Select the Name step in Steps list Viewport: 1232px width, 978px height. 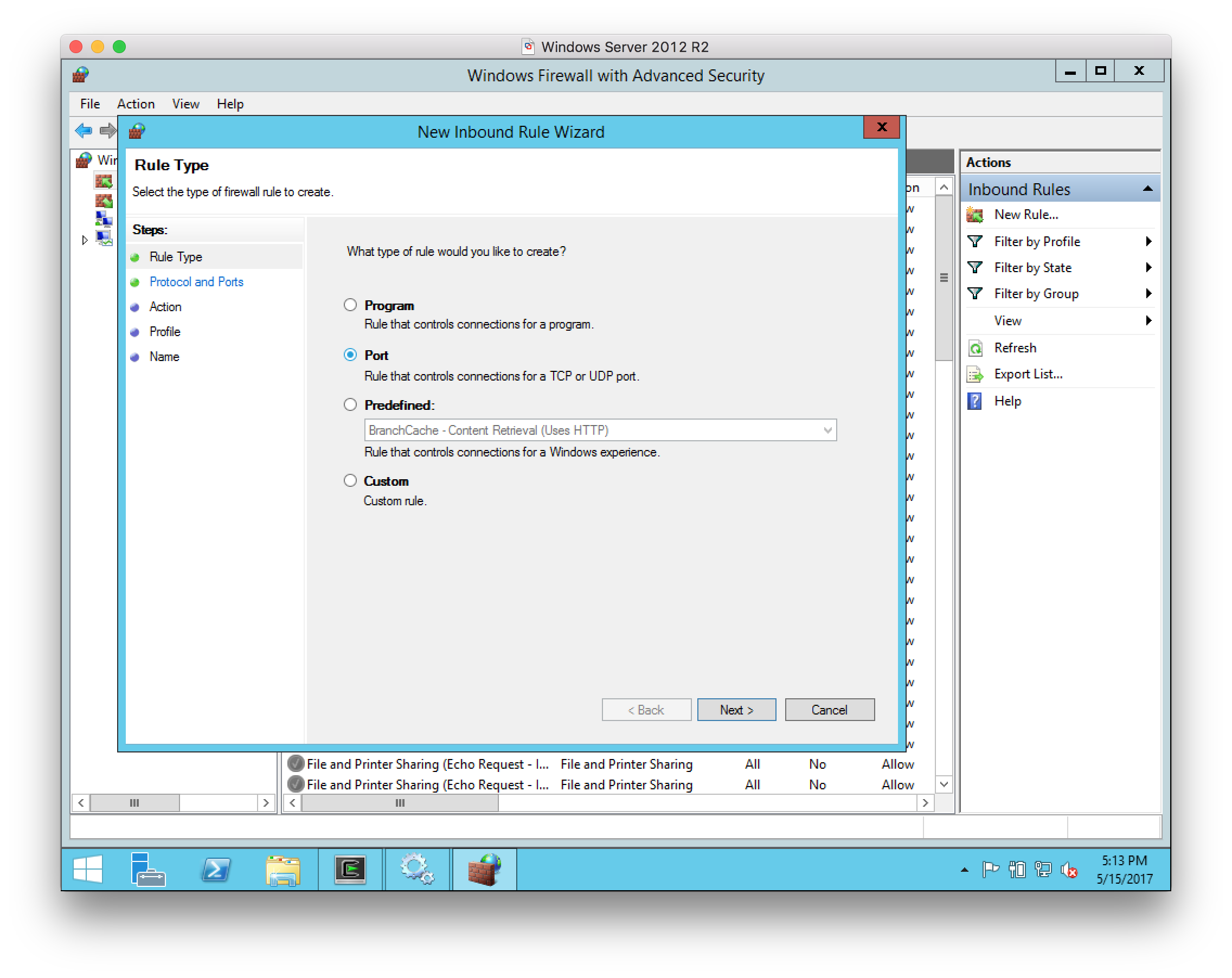[x=164, y=357]
